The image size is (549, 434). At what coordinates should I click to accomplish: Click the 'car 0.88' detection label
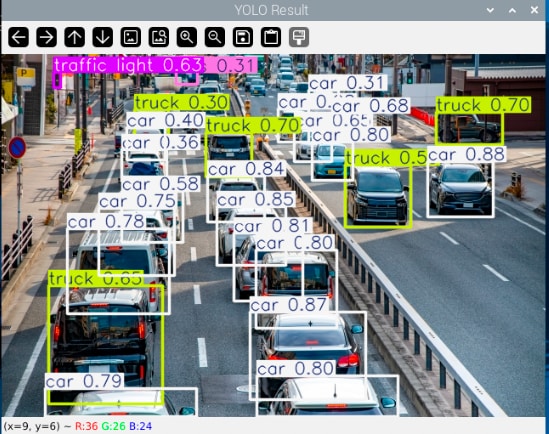pos(467,154)
